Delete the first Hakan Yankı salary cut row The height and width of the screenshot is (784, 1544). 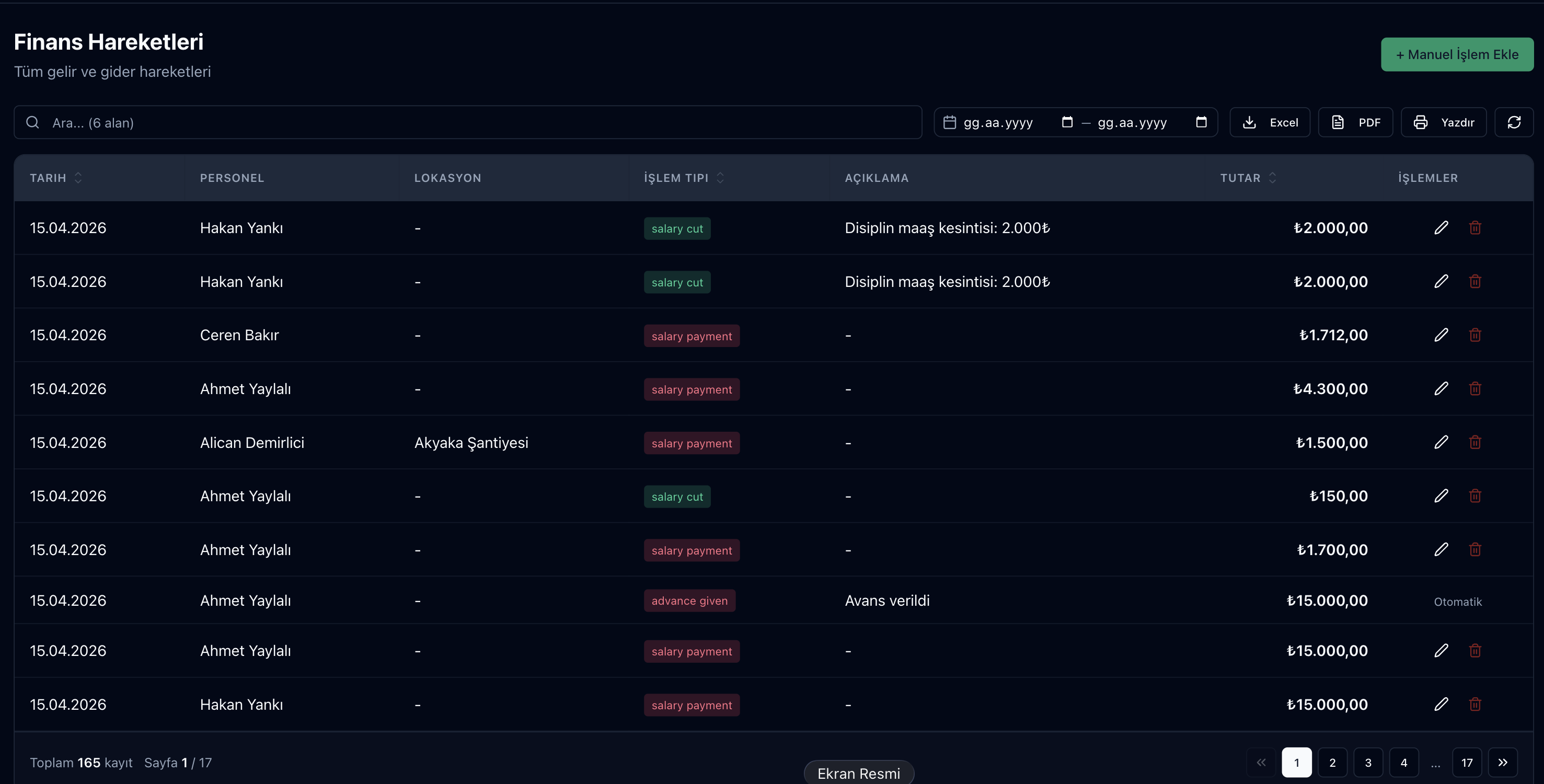click(x=1475, y=228)
